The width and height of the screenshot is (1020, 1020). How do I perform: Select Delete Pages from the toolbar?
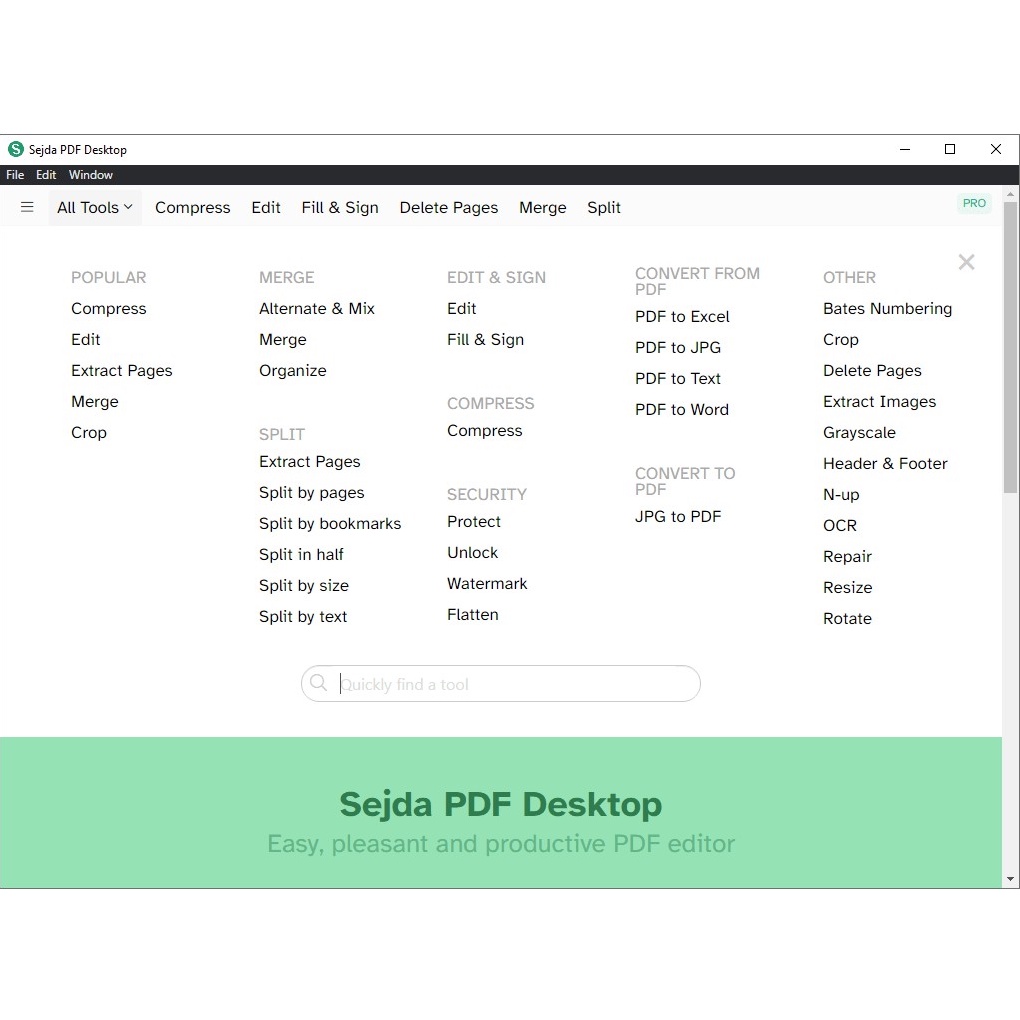448,207
